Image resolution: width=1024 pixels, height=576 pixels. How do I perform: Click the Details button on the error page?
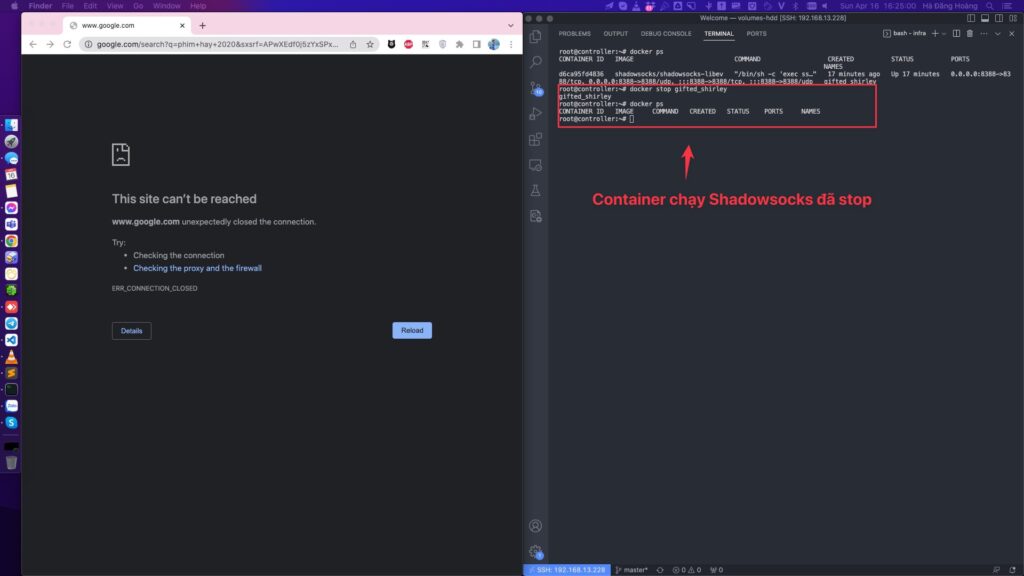click(x=131, y=330)
